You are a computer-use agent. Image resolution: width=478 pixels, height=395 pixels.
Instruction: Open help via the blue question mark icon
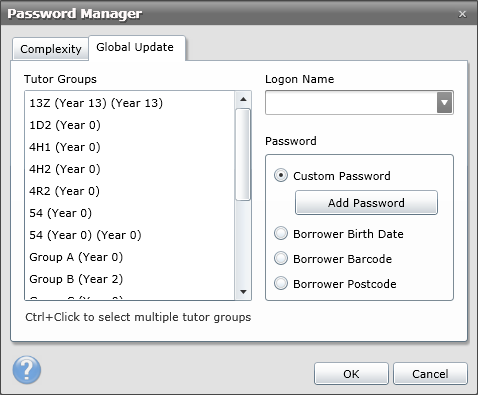27,370
